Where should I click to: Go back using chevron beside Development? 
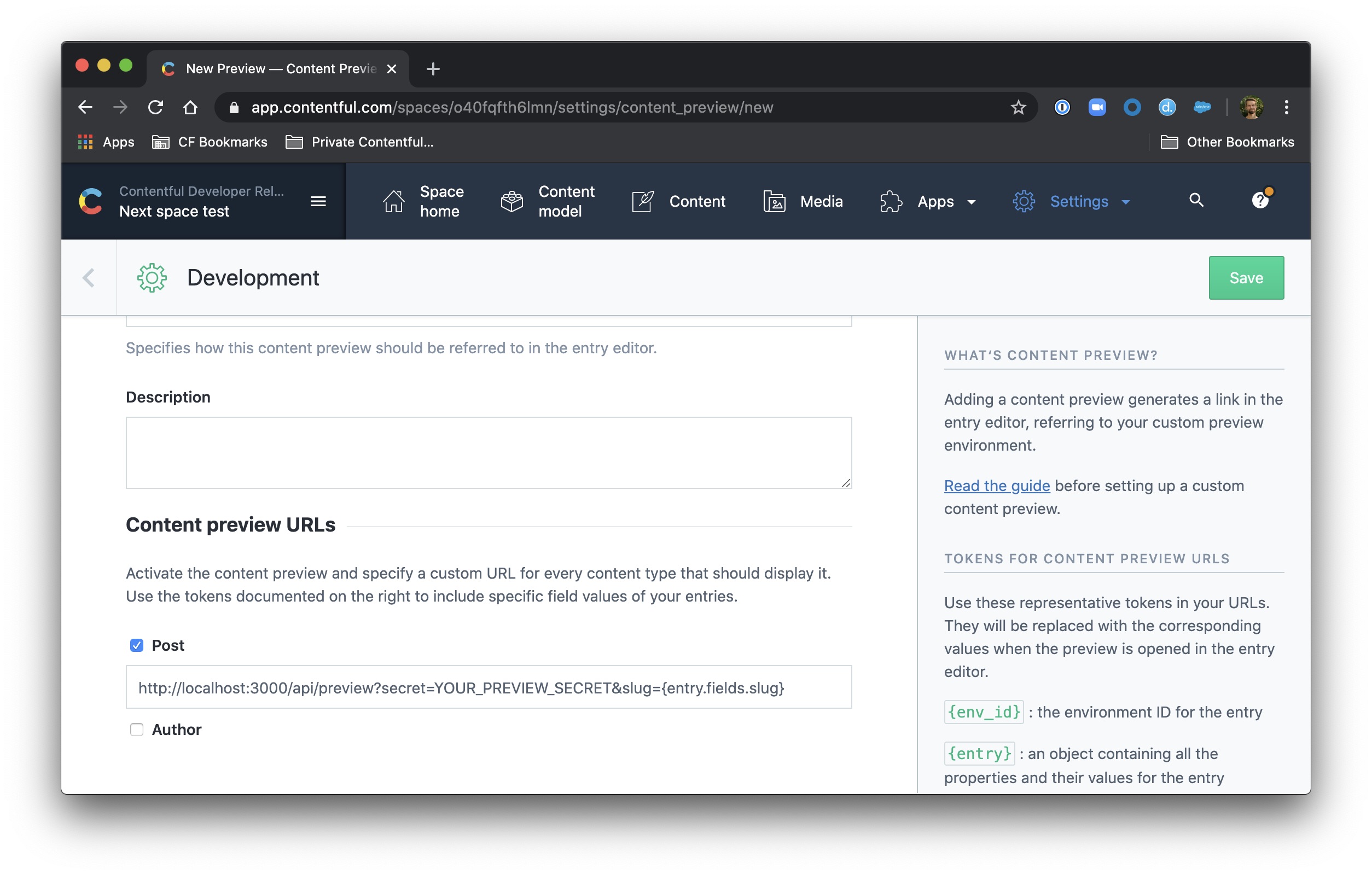(88, 278)
